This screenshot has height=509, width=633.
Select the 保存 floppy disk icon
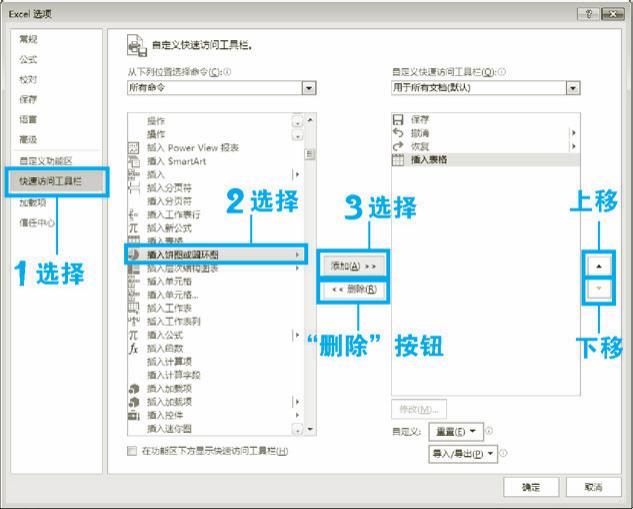point(398,119)
